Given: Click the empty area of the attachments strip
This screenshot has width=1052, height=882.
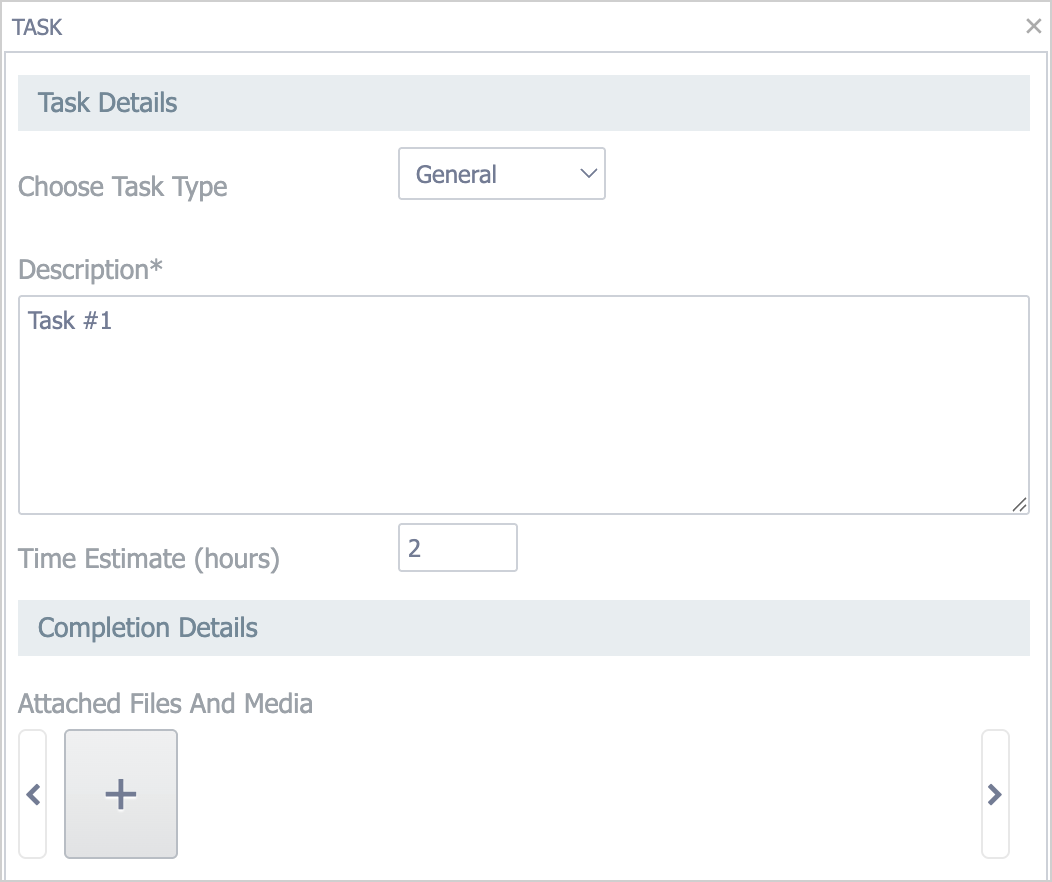Looking at the screenshot, I should 580,794.
